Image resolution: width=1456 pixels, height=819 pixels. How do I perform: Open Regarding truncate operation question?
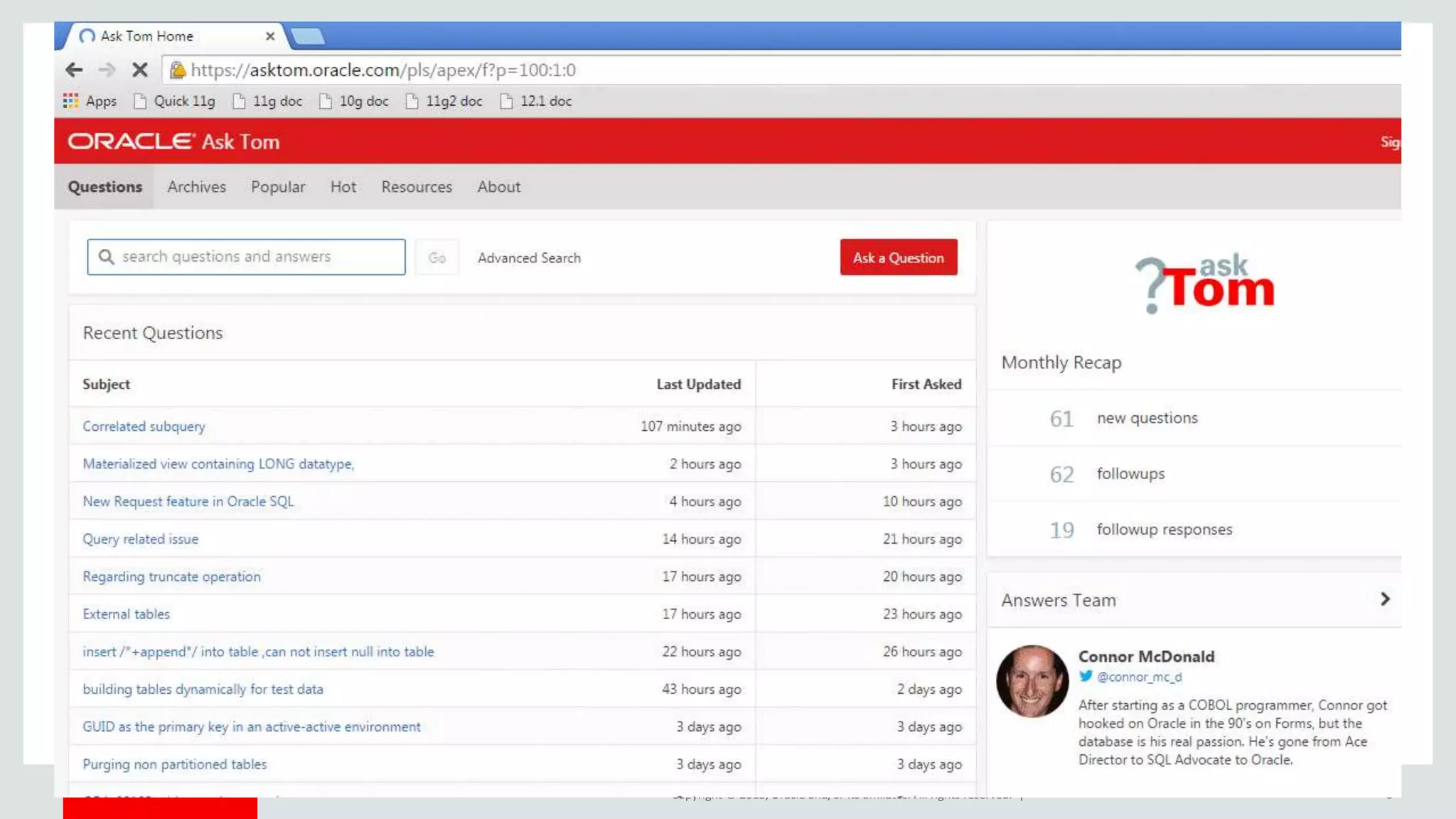click(171, 577)
